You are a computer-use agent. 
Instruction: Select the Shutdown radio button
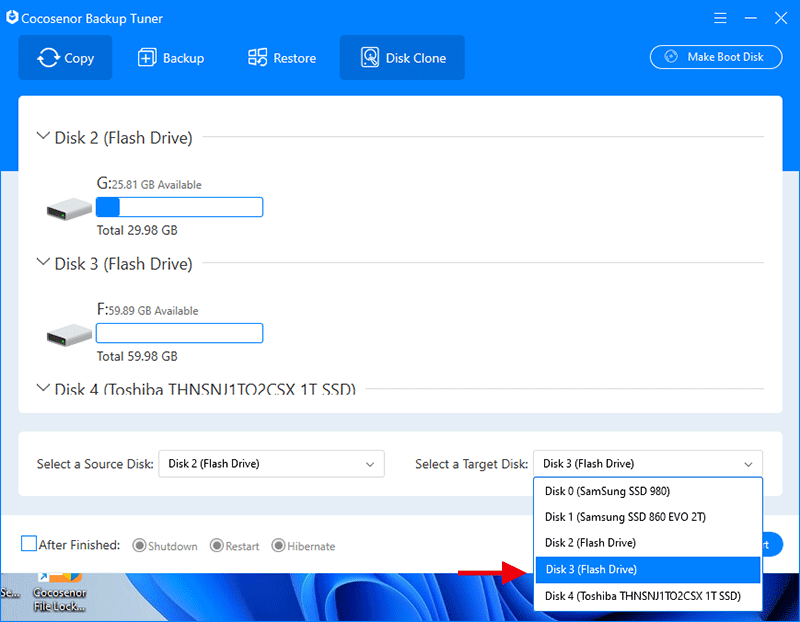(139, 545)
